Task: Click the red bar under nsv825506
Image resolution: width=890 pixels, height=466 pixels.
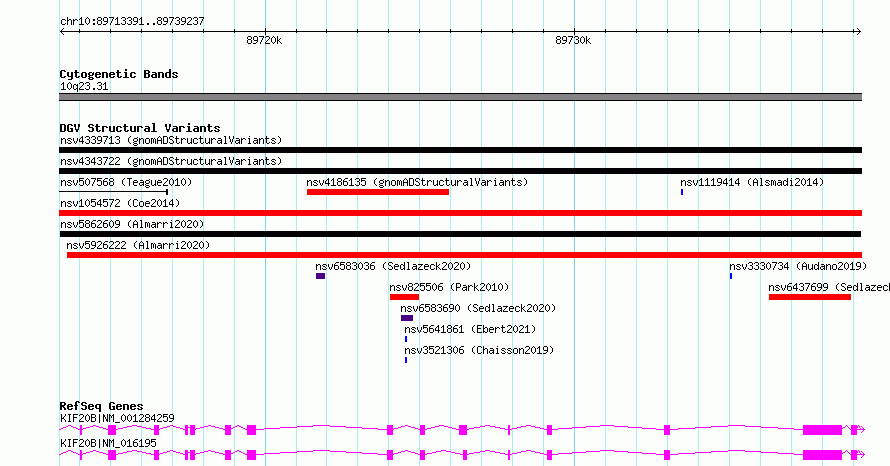Action: pyautogui.click(x=404, y=297)
